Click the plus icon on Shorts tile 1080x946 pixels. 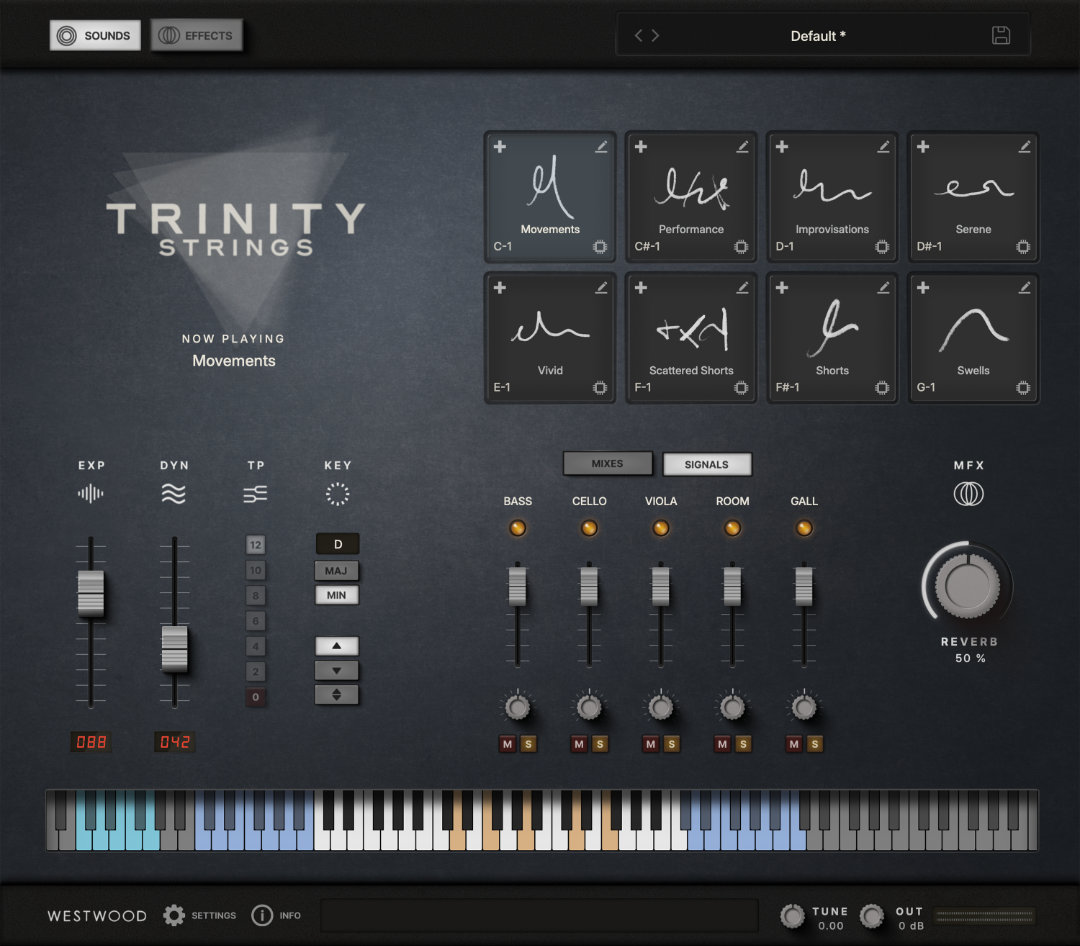pyautogui.click(x=782, y=288)
